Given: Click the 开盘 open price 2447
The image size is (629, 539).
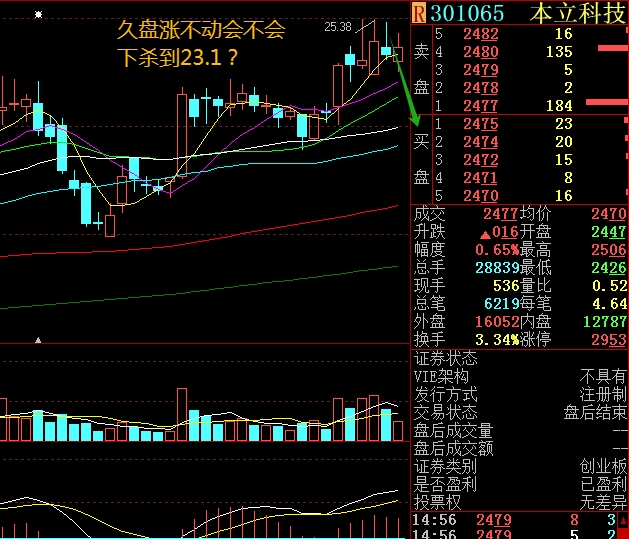Looking at the screenshot, I should pyautogui.click(x=609, y=232).
